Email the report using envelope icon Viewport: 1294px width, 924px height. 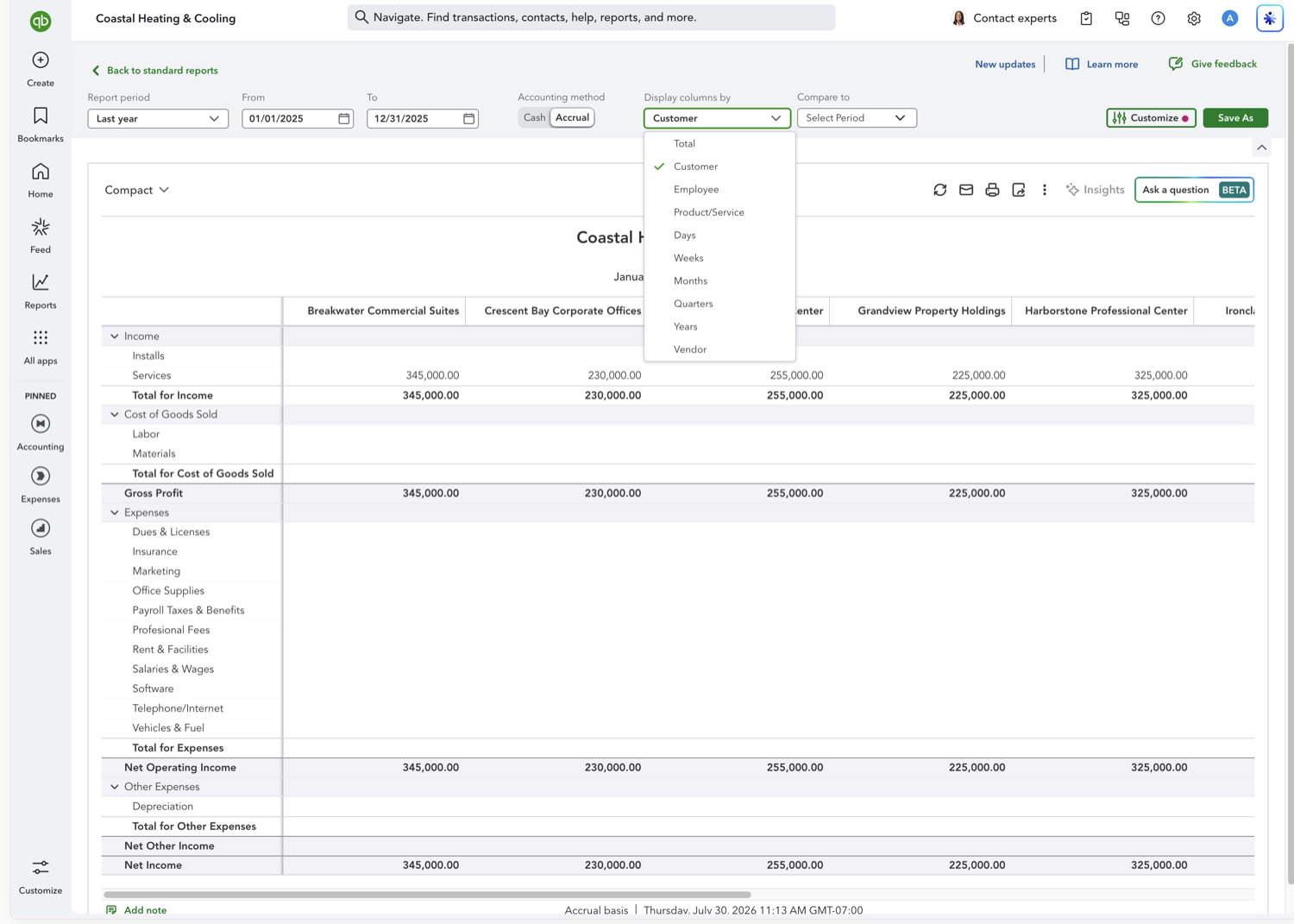(966, 190)
